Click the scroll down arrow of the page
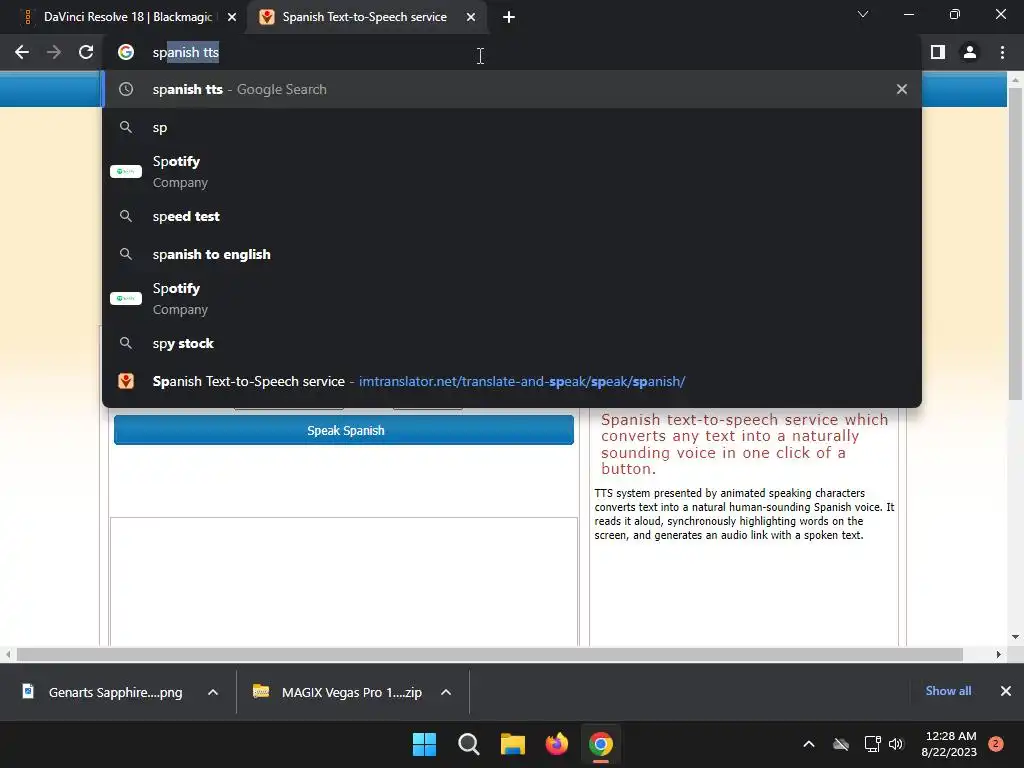The image size is (1024, 768). (x=1015, y=637)
